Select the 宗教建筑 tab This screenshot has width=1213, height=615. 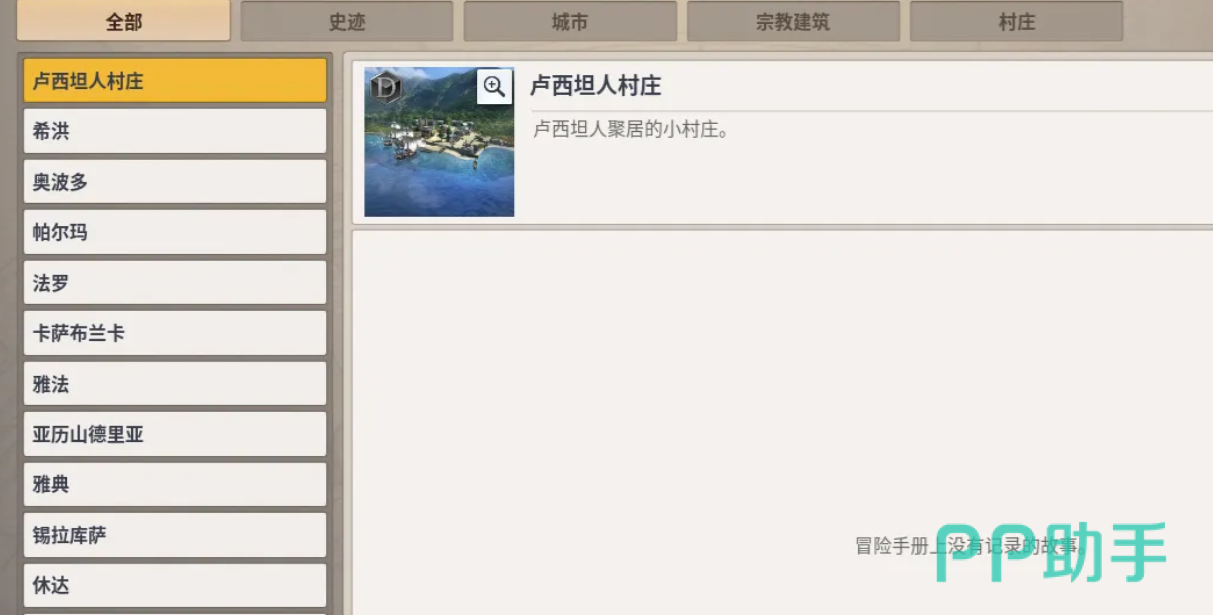[793, 21]
